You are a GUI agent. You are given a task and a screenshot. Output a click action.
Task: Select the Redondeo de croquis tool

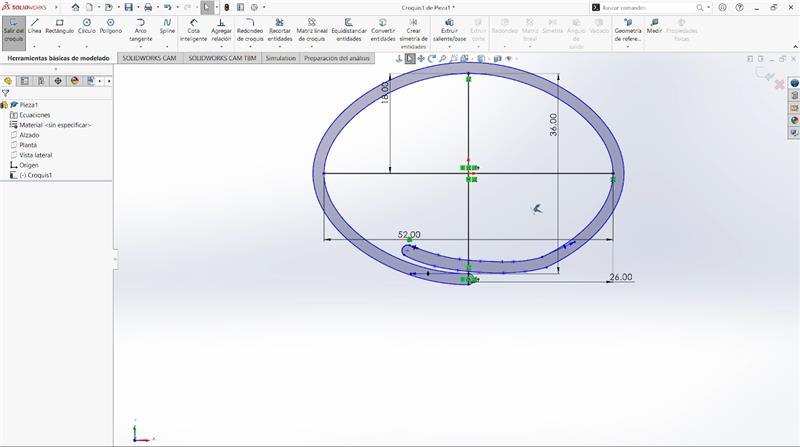(x=250, y=30)
